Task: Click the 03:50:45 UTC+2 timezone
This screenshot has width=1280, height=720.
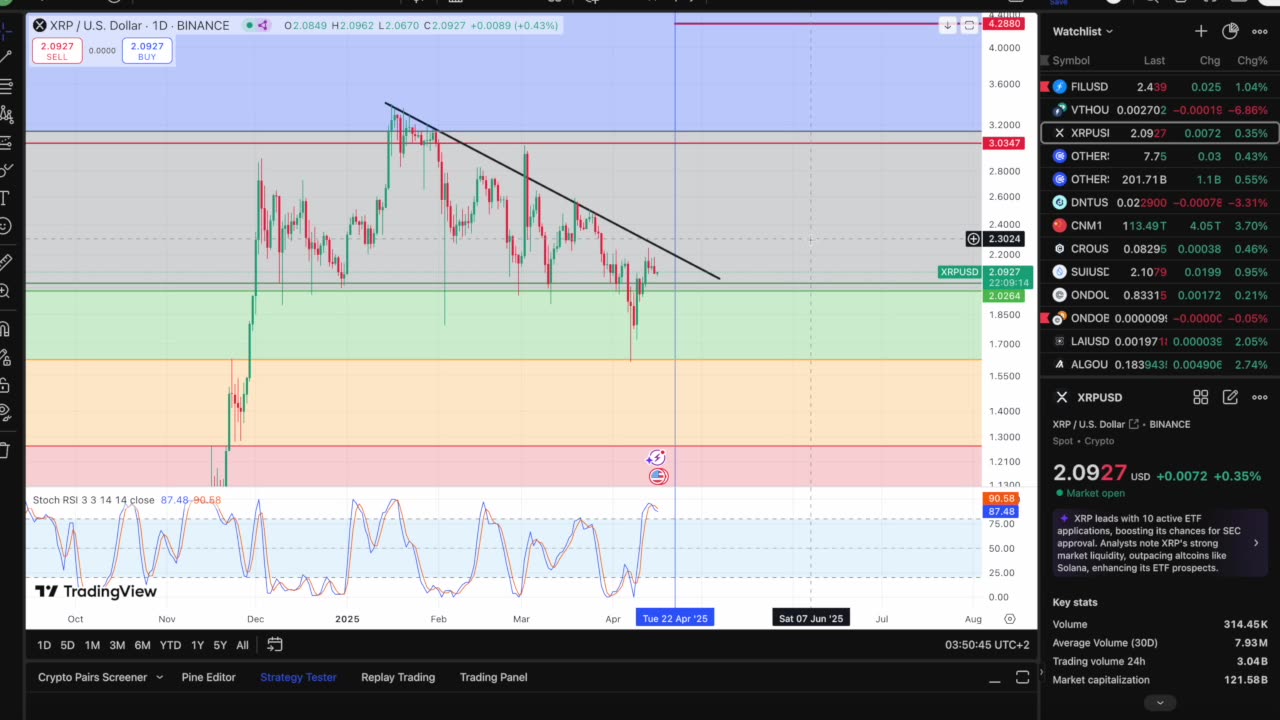Action: [987, 645]
